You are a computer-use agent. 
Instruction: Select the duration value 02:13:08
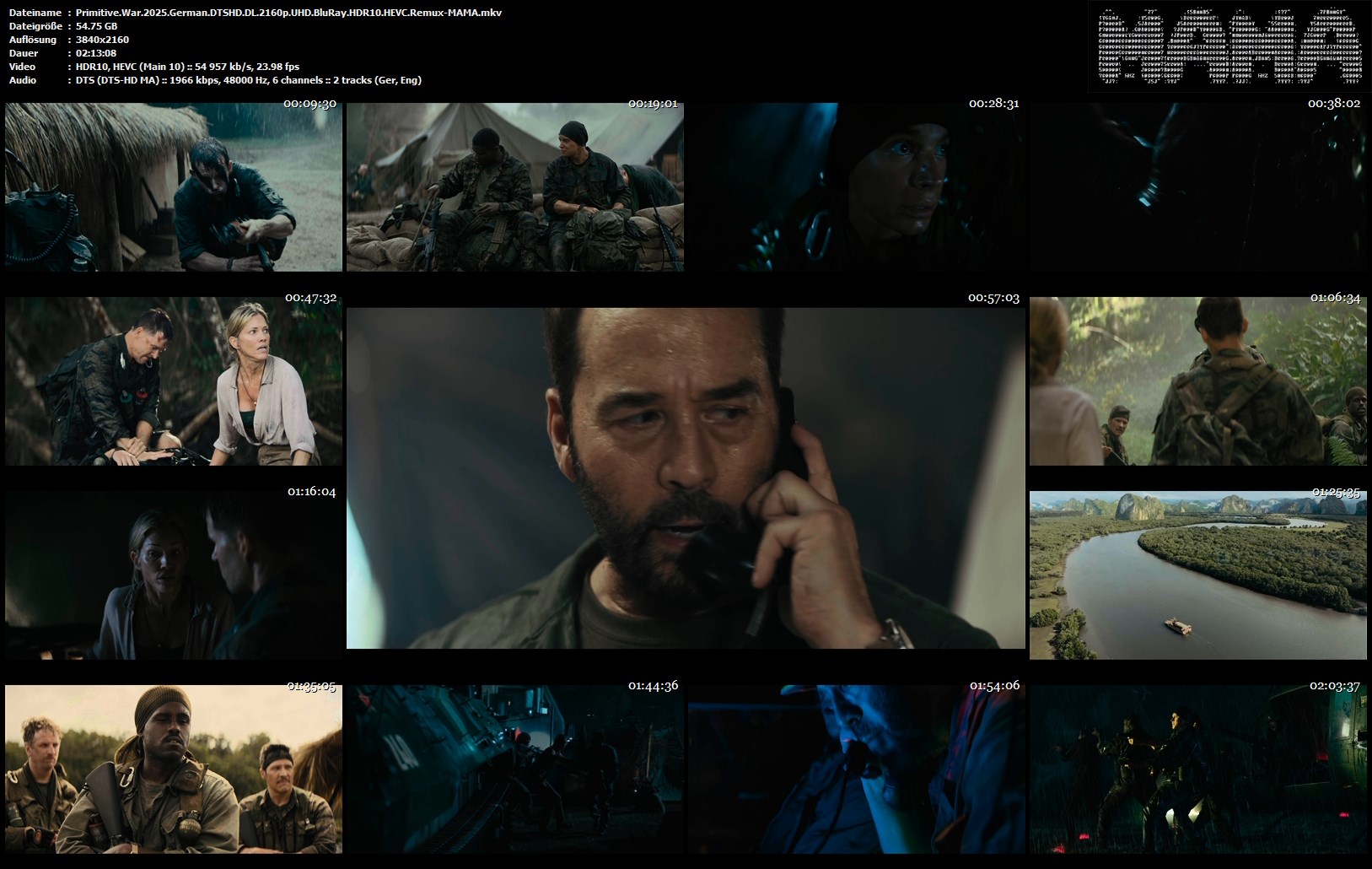(96, 53)
